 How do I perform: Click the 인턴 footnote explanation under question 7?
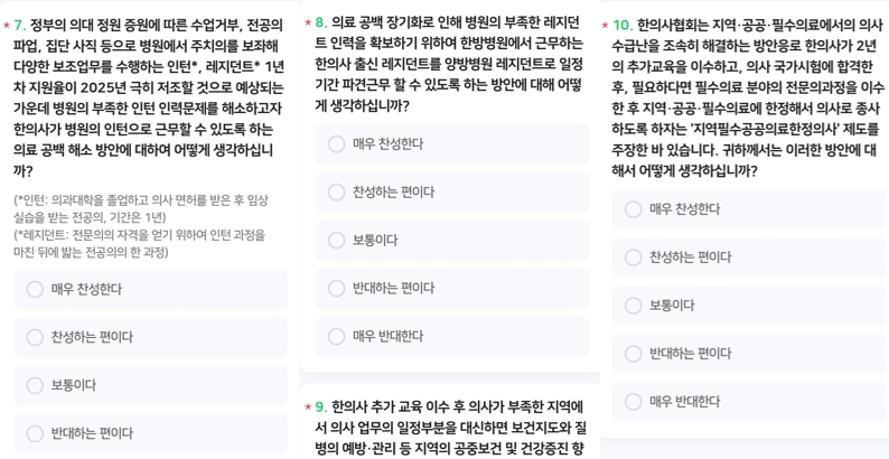(141, 208)
